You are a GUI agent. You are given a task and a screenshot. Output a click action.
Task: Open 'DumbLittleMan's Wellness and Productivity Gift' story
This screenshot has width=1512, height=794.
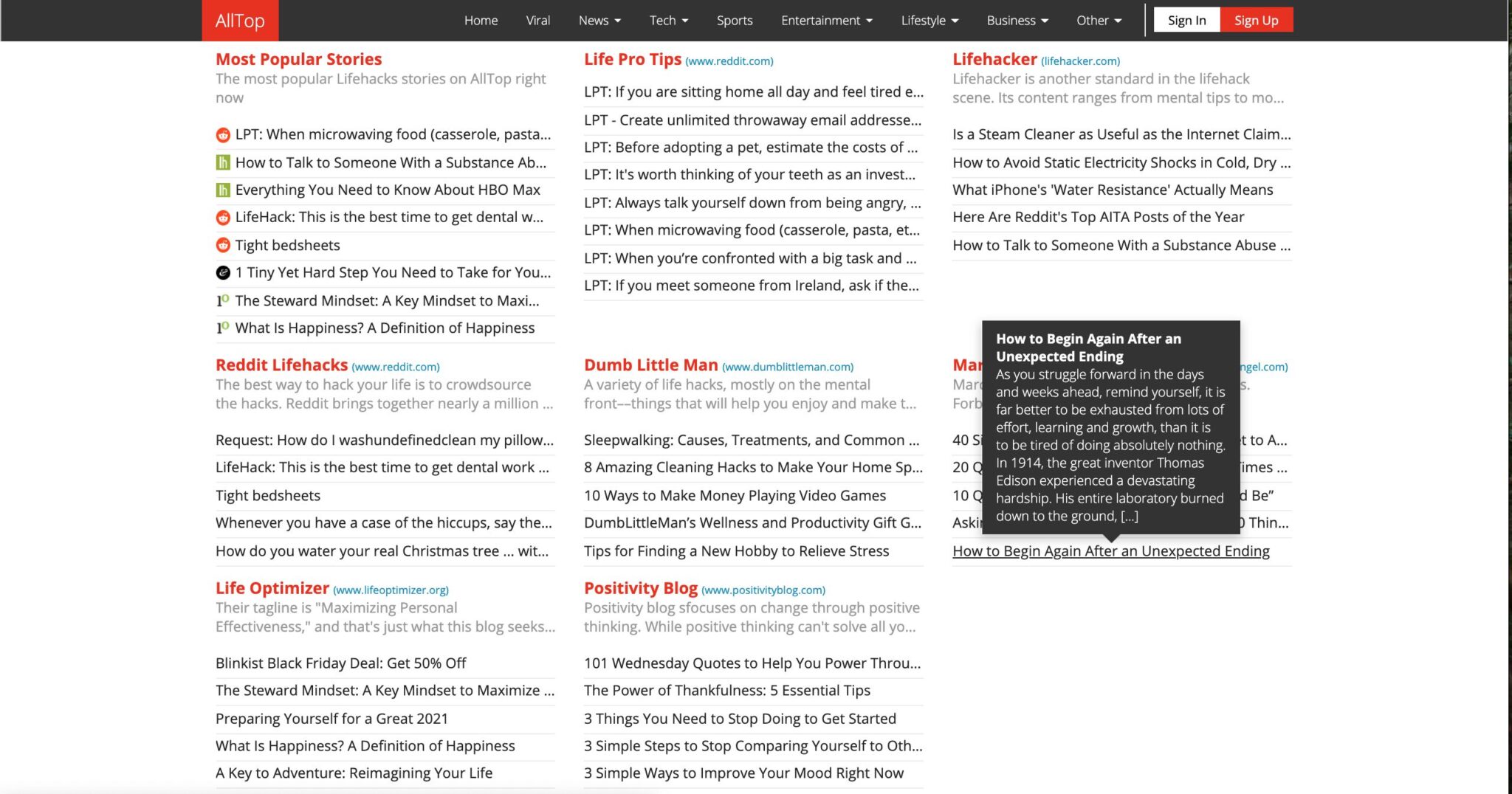pyautogui.click(x=752, y=522)
